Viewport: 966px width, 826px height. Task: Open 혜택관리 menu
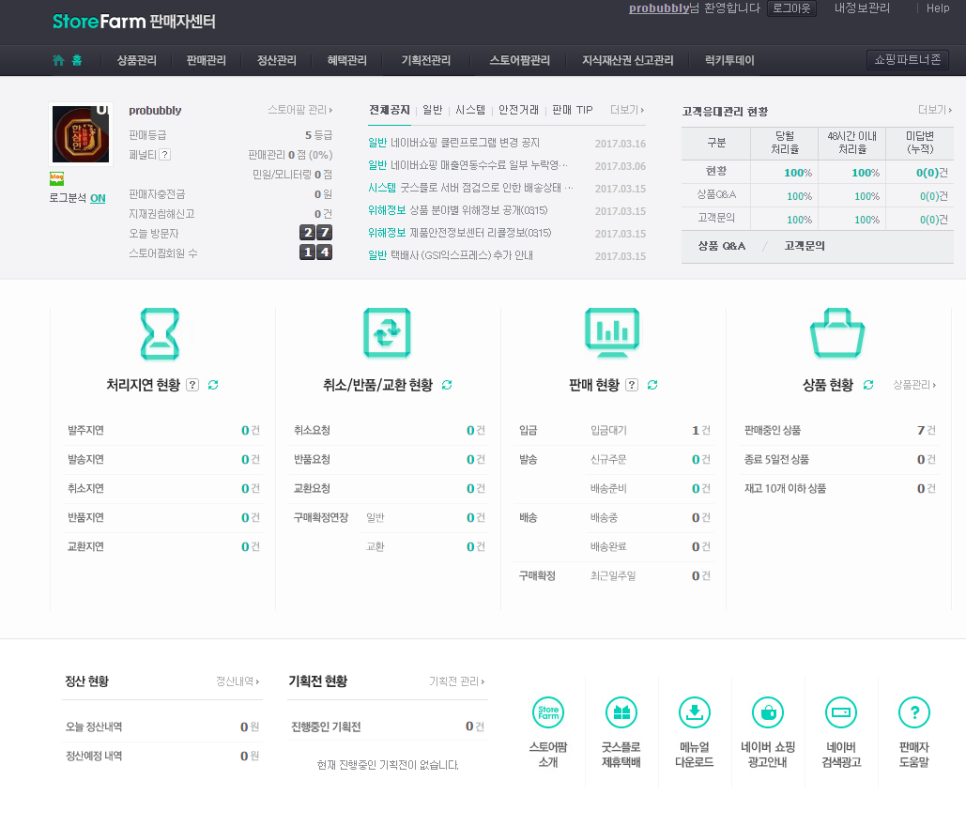pyautogui.click(x=347, y=60)
